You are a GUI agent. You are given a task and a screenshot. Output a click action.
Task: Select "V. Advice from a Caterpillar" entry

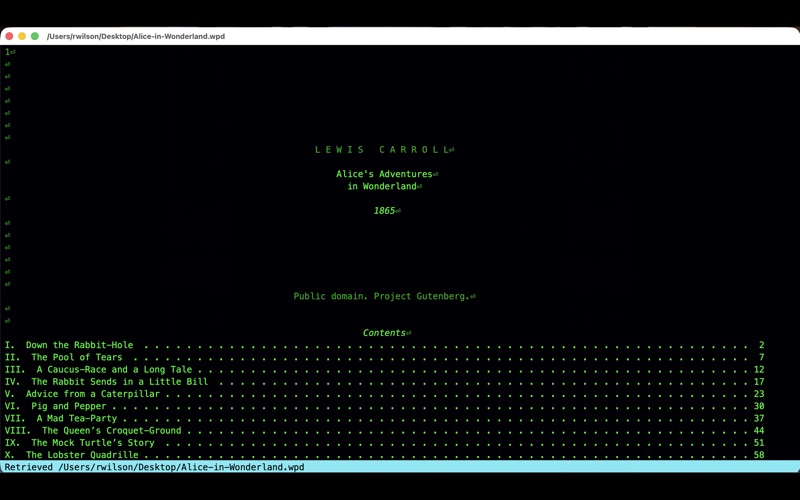tap(82, 394)
